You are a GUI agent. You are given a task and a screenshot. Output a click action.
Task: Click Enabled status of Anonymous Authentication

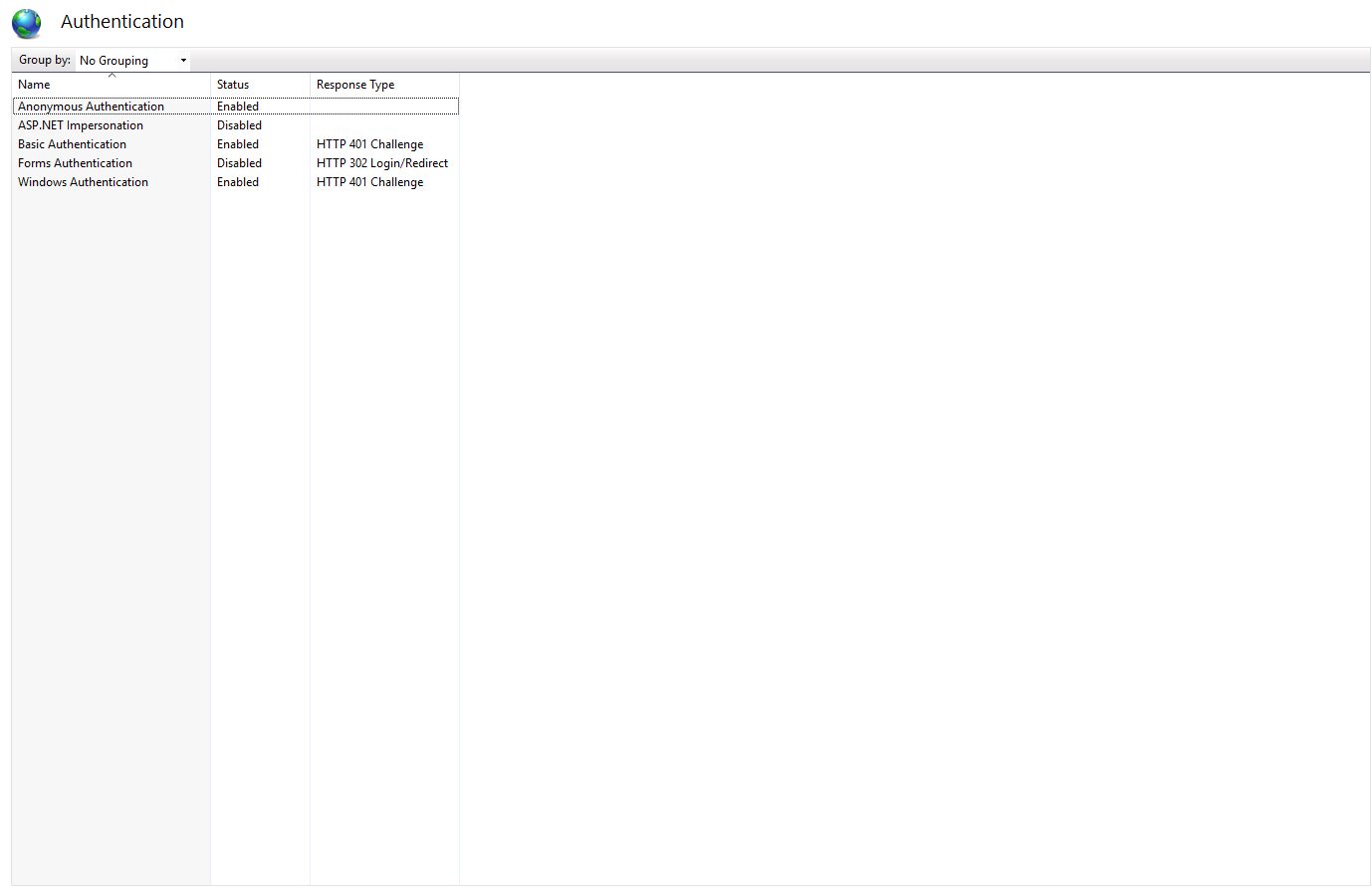click(x=238, y=107)
